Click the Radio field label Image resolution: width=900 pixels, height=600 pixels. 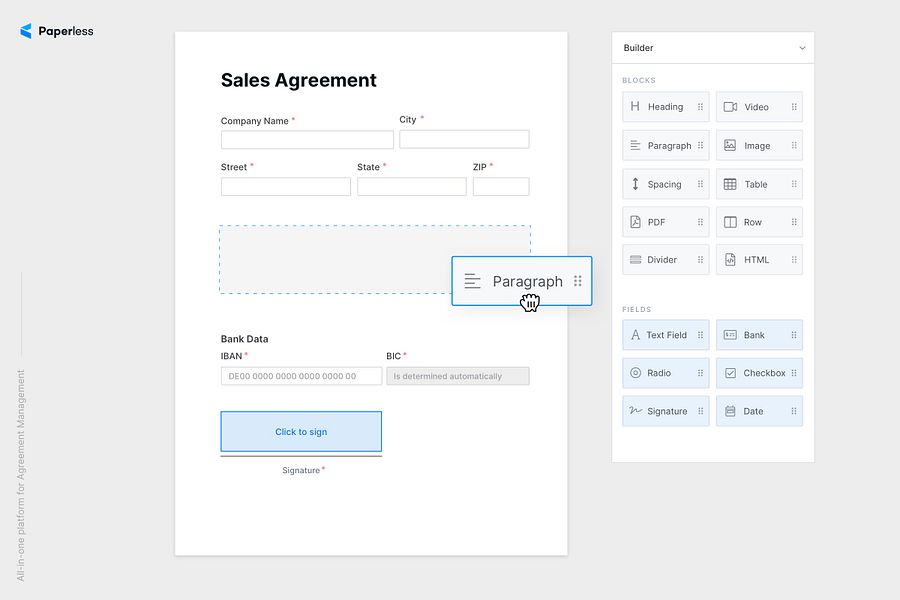click(x=659, y=373)
